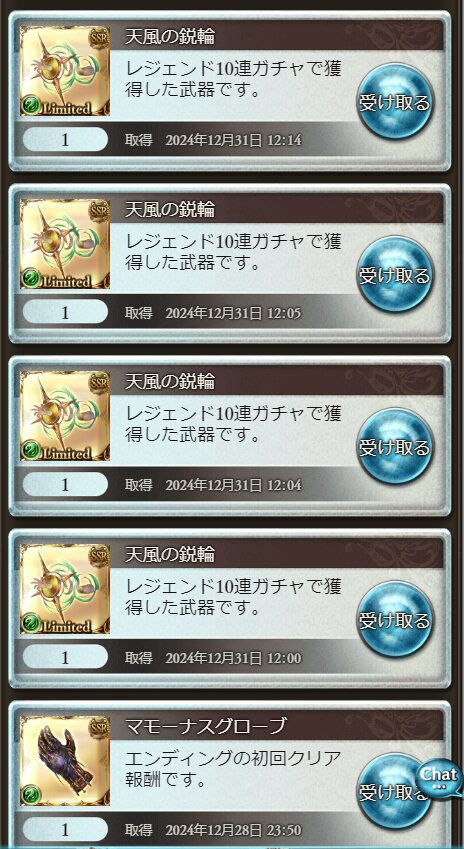Click quantity pill of the 12:00 entry
The width and height of the screenshot is (464, 849).
66,657
